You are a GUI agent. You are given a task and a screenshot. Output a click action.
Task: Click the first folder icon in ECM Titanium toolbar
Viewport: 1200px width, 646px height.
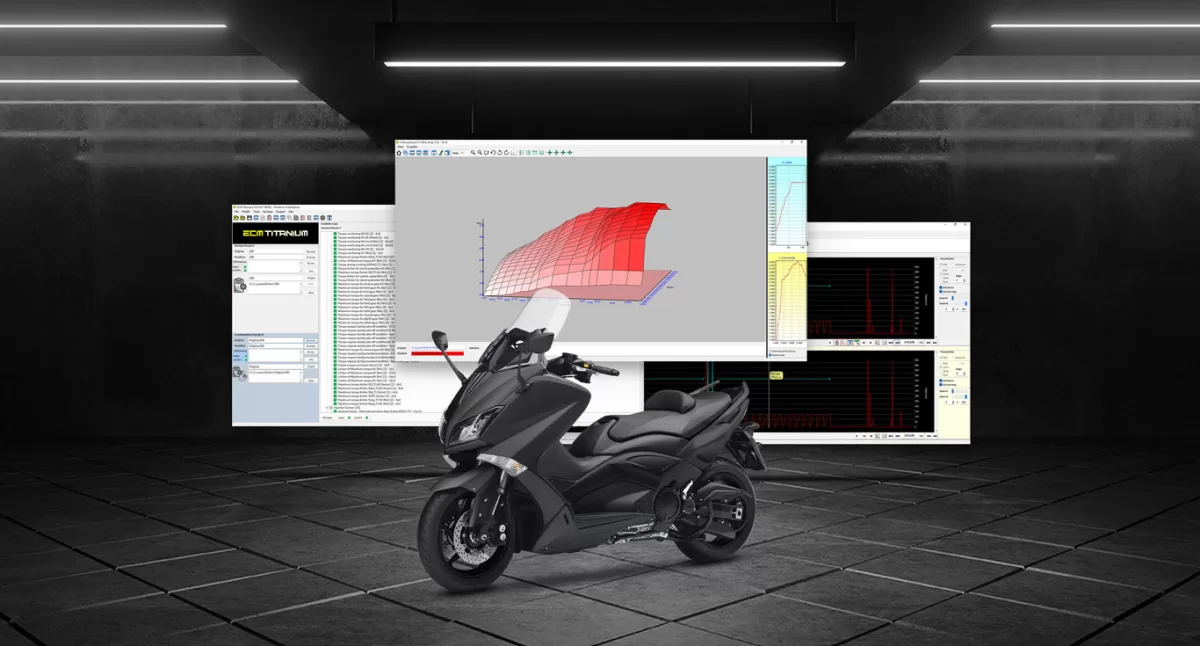(236, 218)
